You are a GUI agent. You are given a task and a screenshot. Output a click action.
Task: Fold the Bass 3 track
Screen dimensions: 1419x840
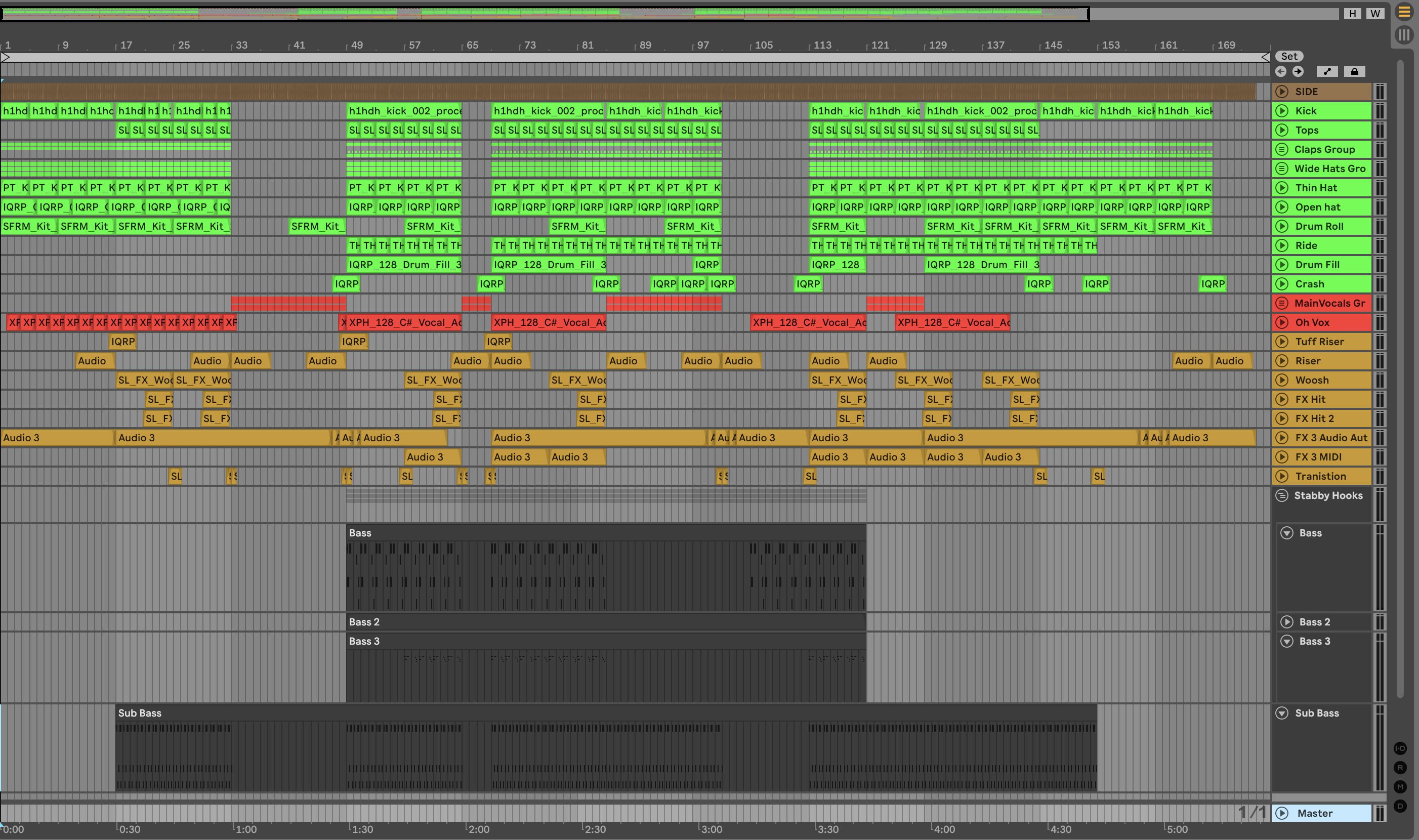pos(1286,641)
